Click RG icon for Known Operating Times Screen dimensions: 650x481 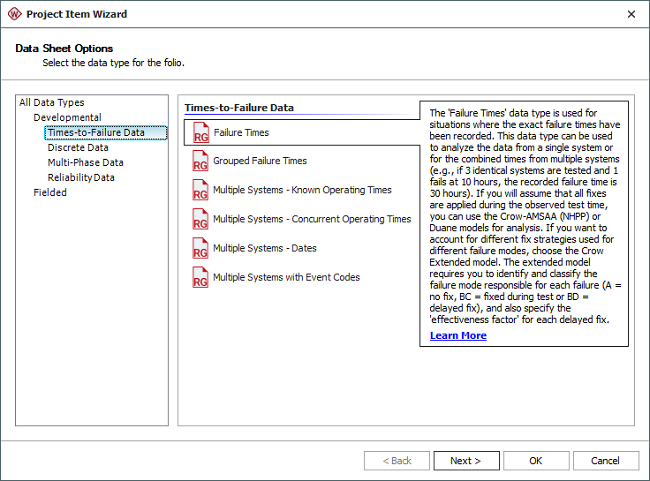pyautogui.click(x=198, y=190)
